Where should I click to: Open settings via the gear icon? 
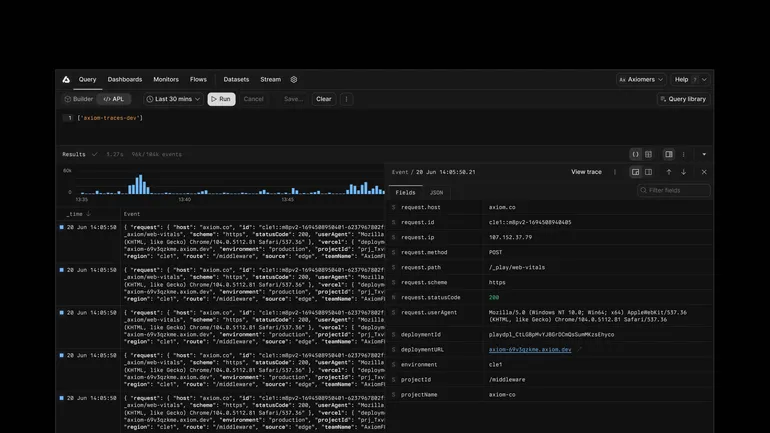tap(293, 79)
